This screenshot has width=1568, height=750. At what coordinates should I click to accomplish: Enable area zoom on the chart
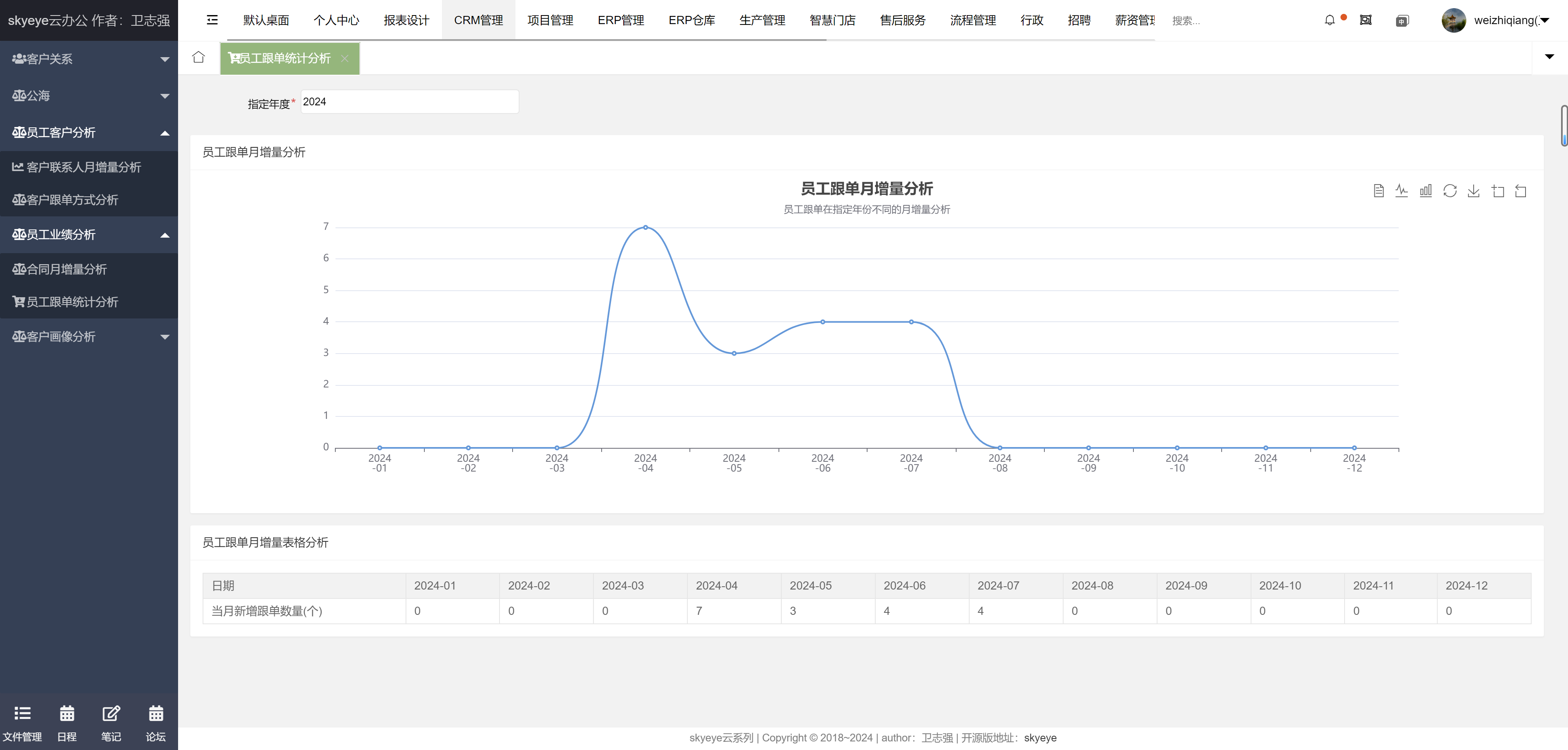point(1497,191)
